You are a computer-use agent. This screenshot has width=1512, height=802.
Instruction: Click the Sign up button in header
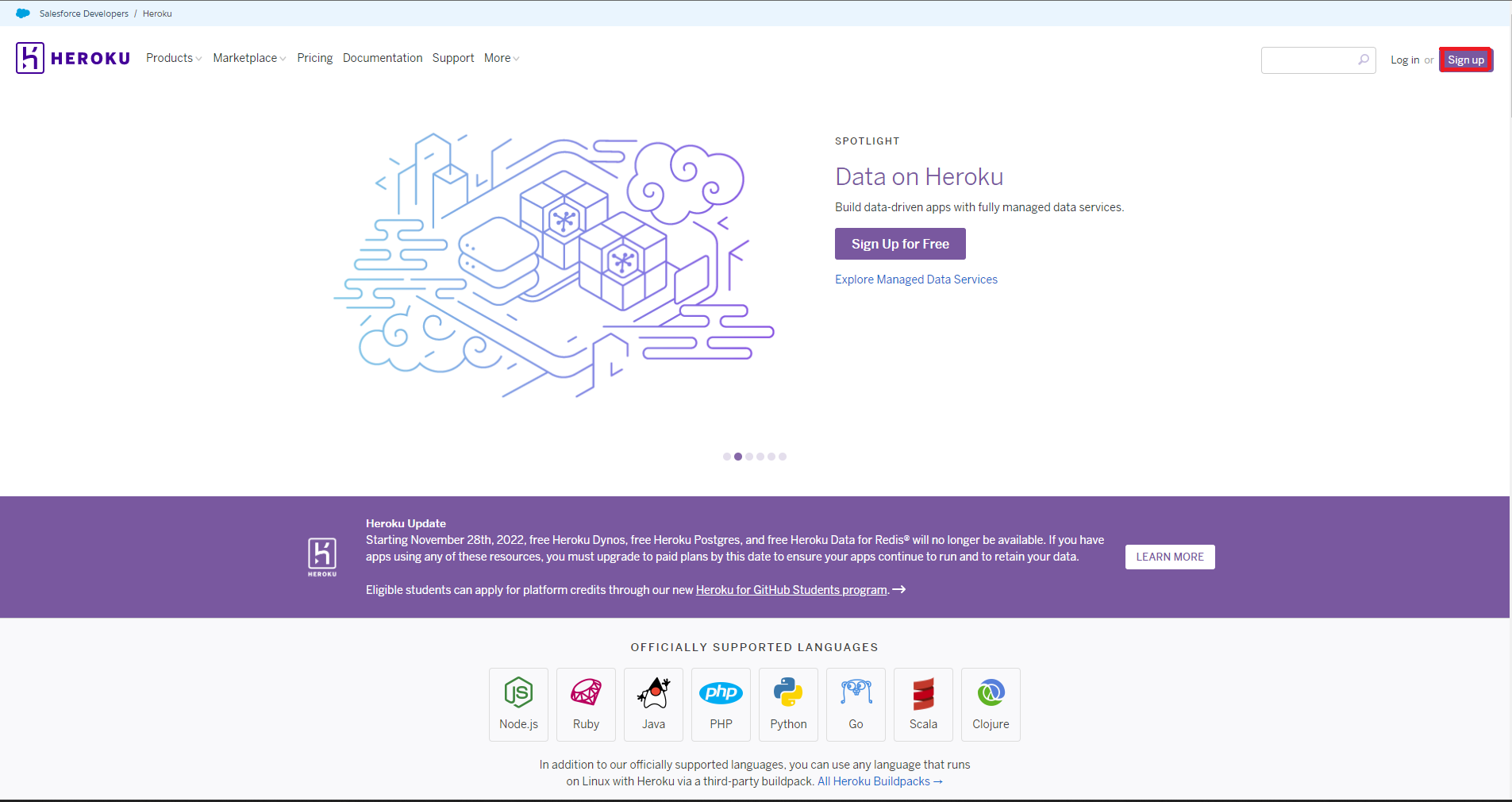[1465, 60]
